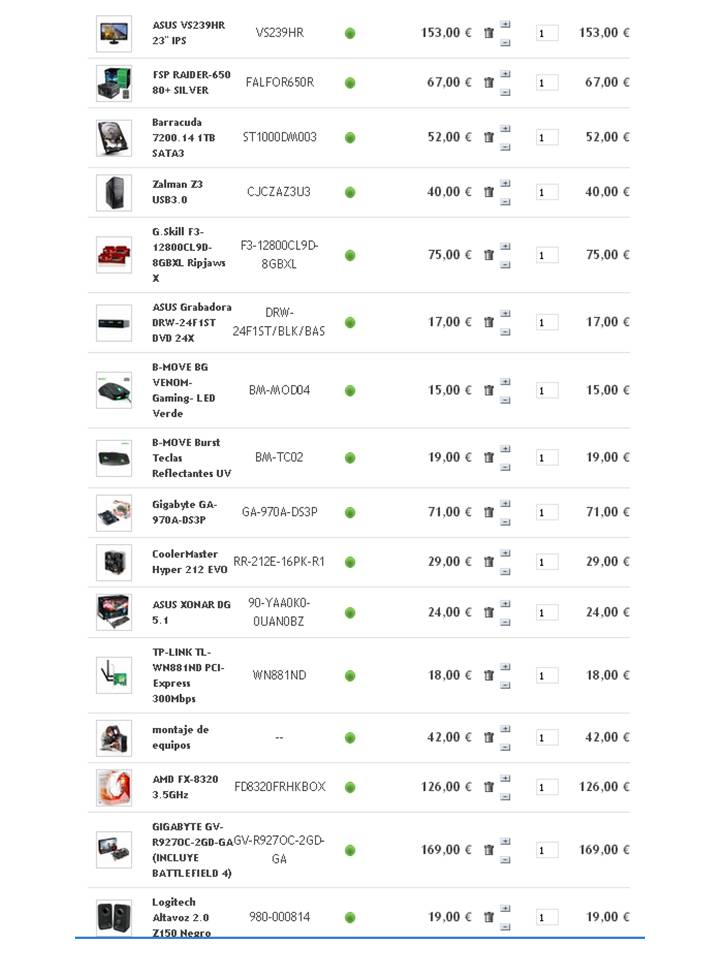Click quantity field for B-MOVE Burst keyboard
720x960 pixels.
(x=547, y=458)
